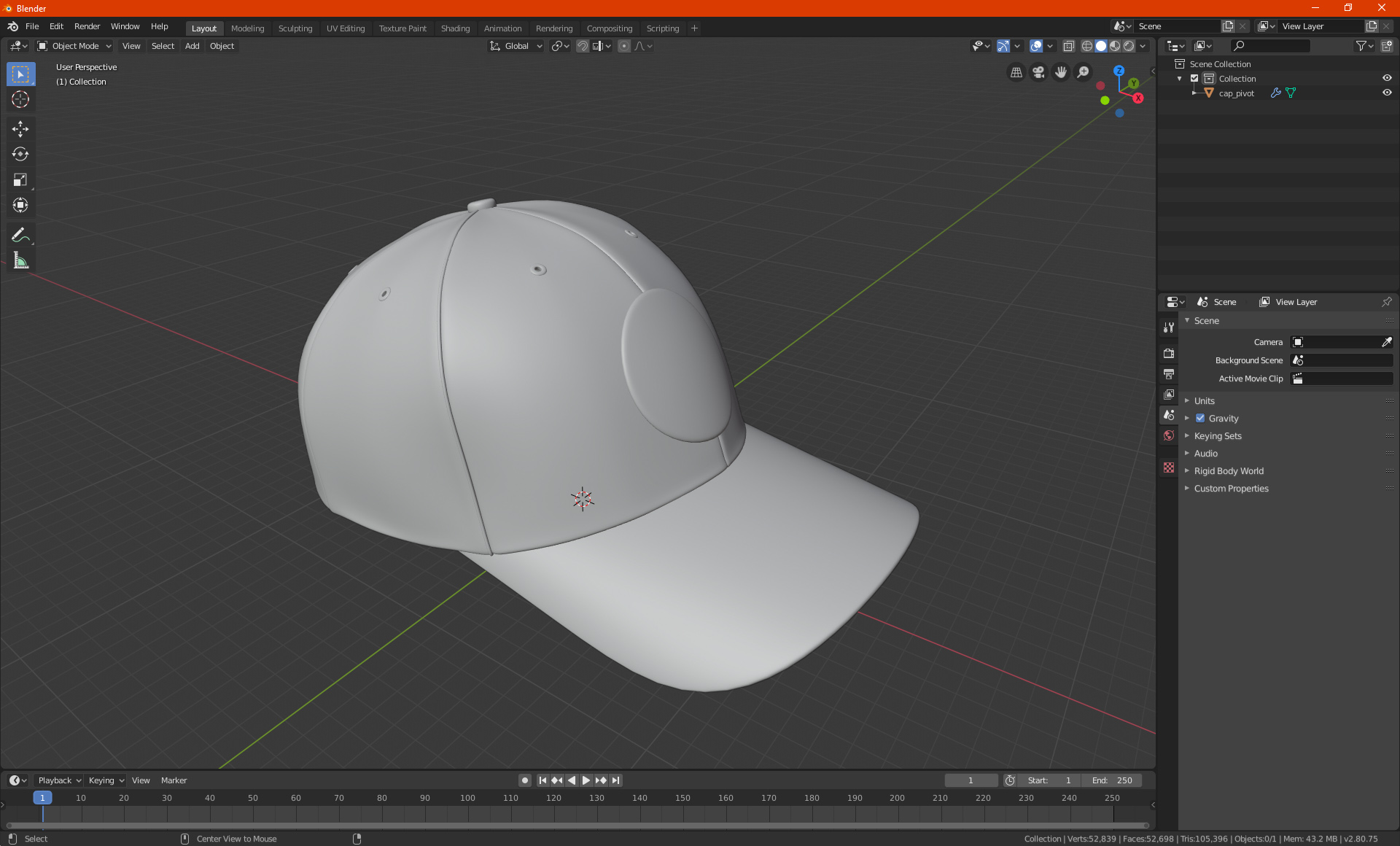The width and height of the screenshot is (1400, 846).
Task: Select the Rotate tool
Action: 20,154
